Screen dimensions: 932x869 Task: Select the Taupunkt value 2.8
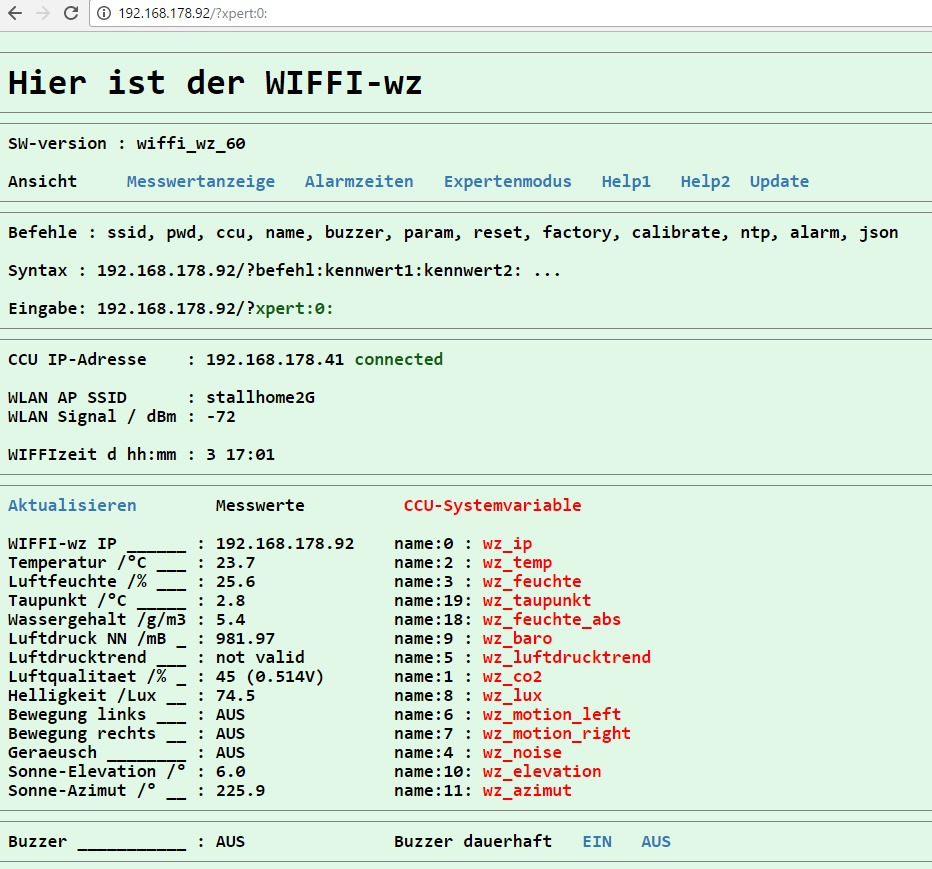tap(230, 600)
